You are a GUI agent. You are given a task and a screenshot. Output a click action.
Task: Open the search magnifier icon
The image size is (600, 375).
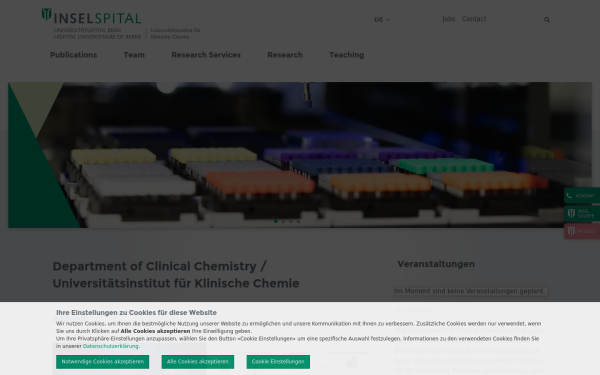click(547, 20)
